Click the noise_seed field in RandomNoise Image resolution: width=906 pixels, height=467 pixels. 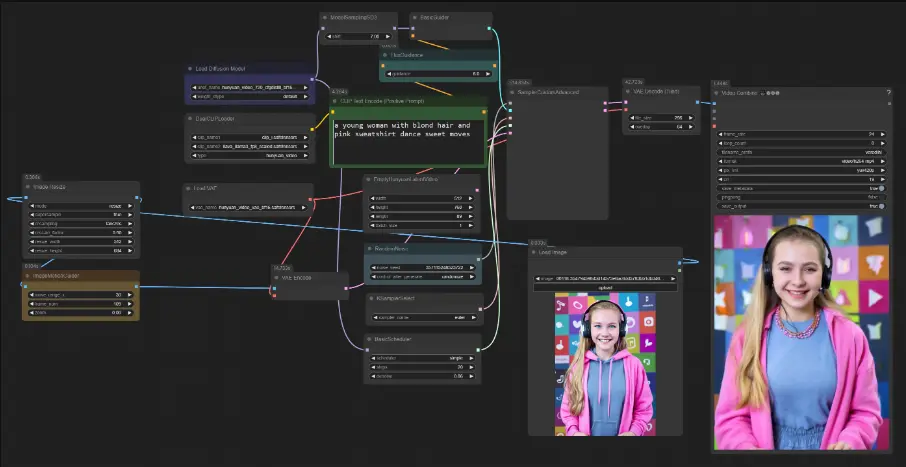(422, 268)
